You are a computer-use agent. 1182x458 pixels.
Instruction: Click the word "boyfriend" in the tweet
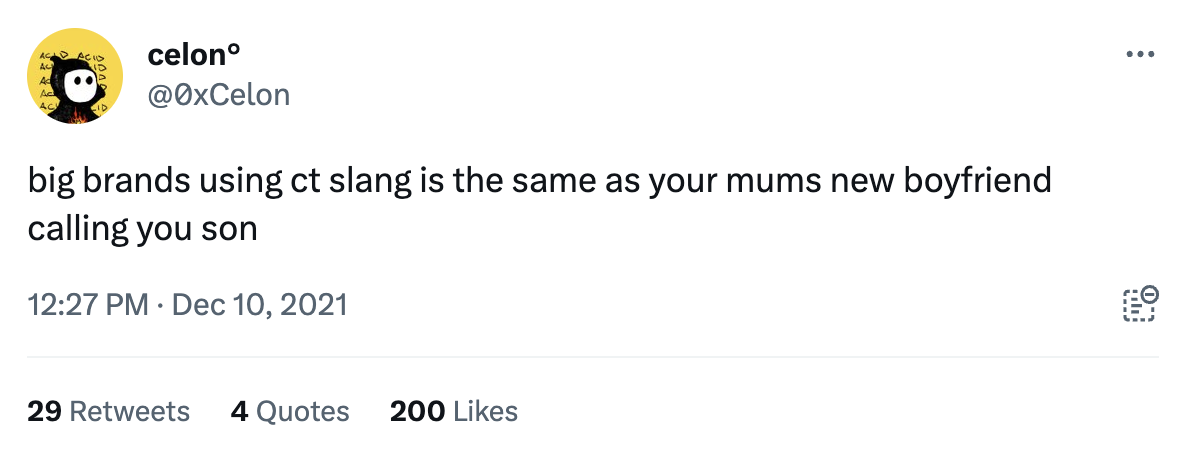(x=975, y=181)
